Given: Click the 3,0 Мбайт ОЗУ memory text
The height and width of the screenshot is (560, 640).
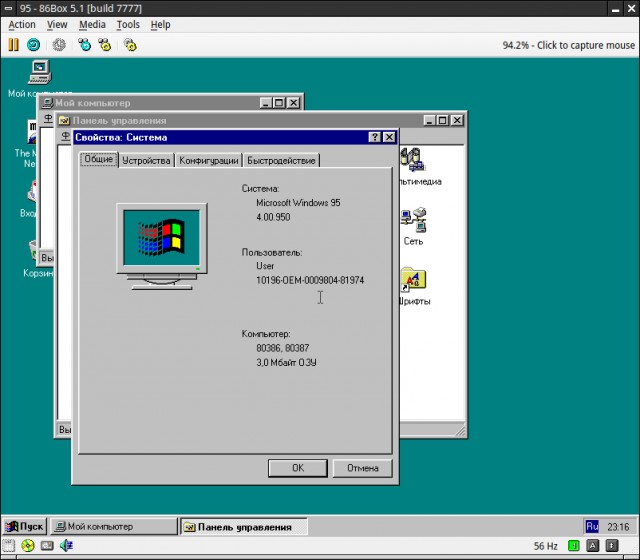Looking at the screenshot, I should [286, 362].
